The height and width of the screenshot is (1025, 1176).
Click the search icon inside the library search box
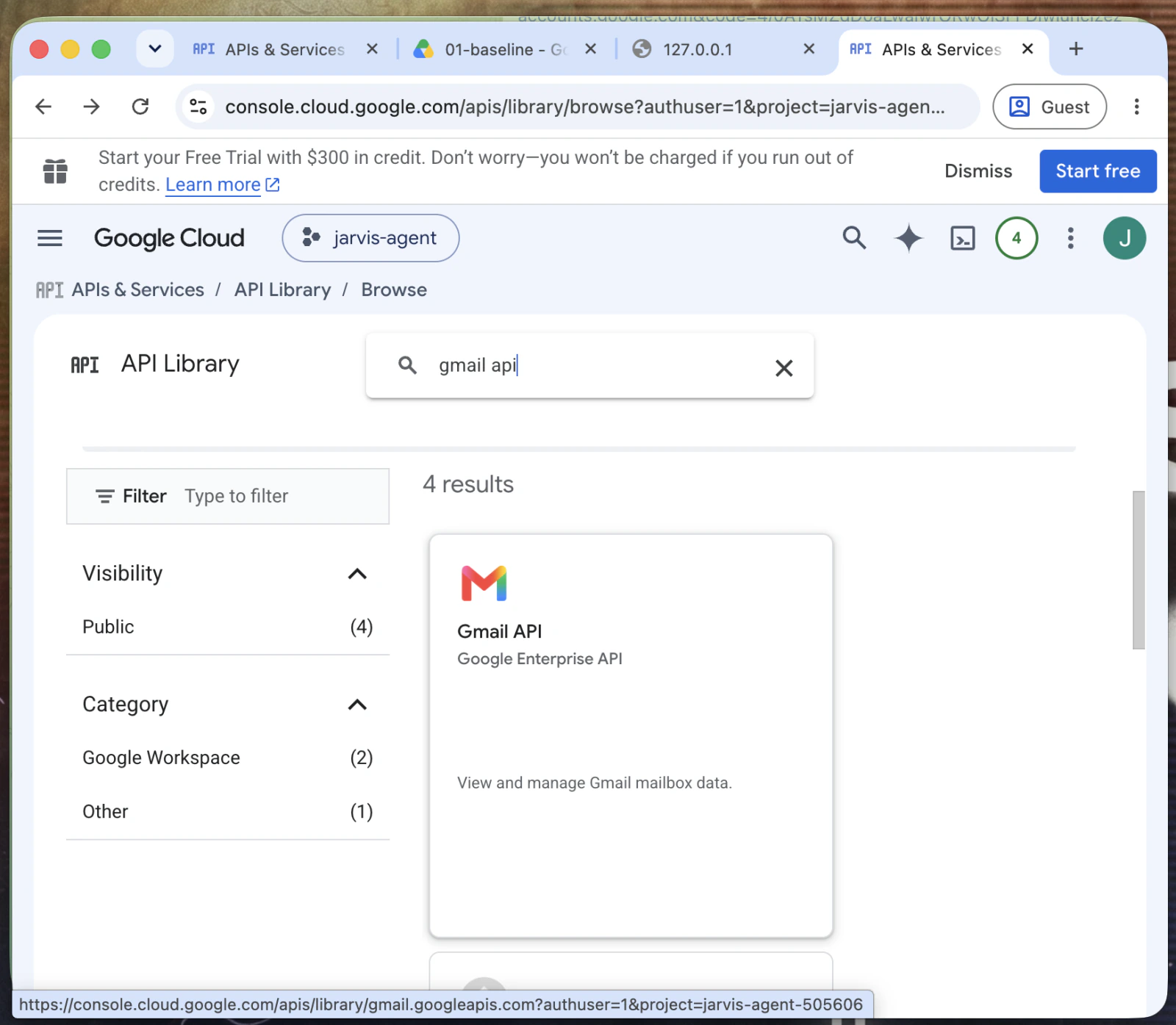407,365
